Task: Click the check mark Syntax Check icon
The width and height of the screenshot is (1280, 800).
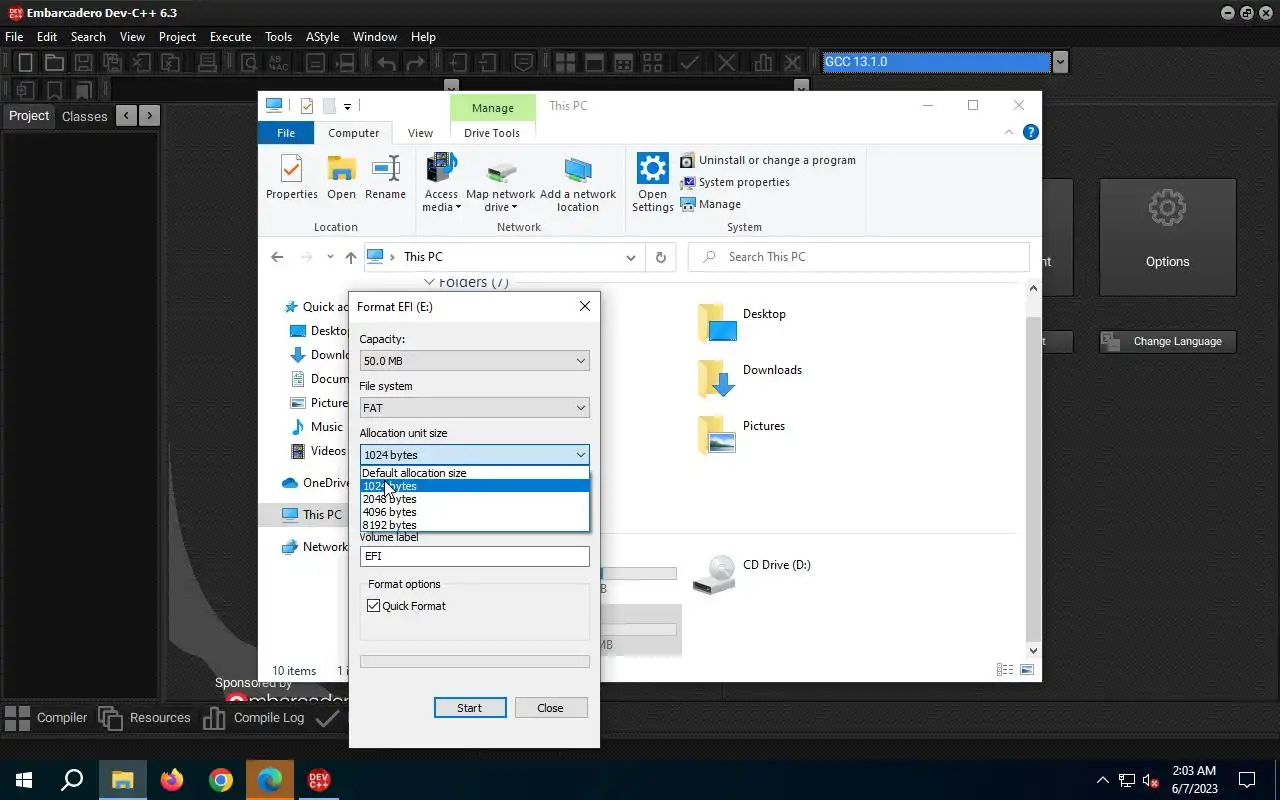Action: [x=689, y=62]
